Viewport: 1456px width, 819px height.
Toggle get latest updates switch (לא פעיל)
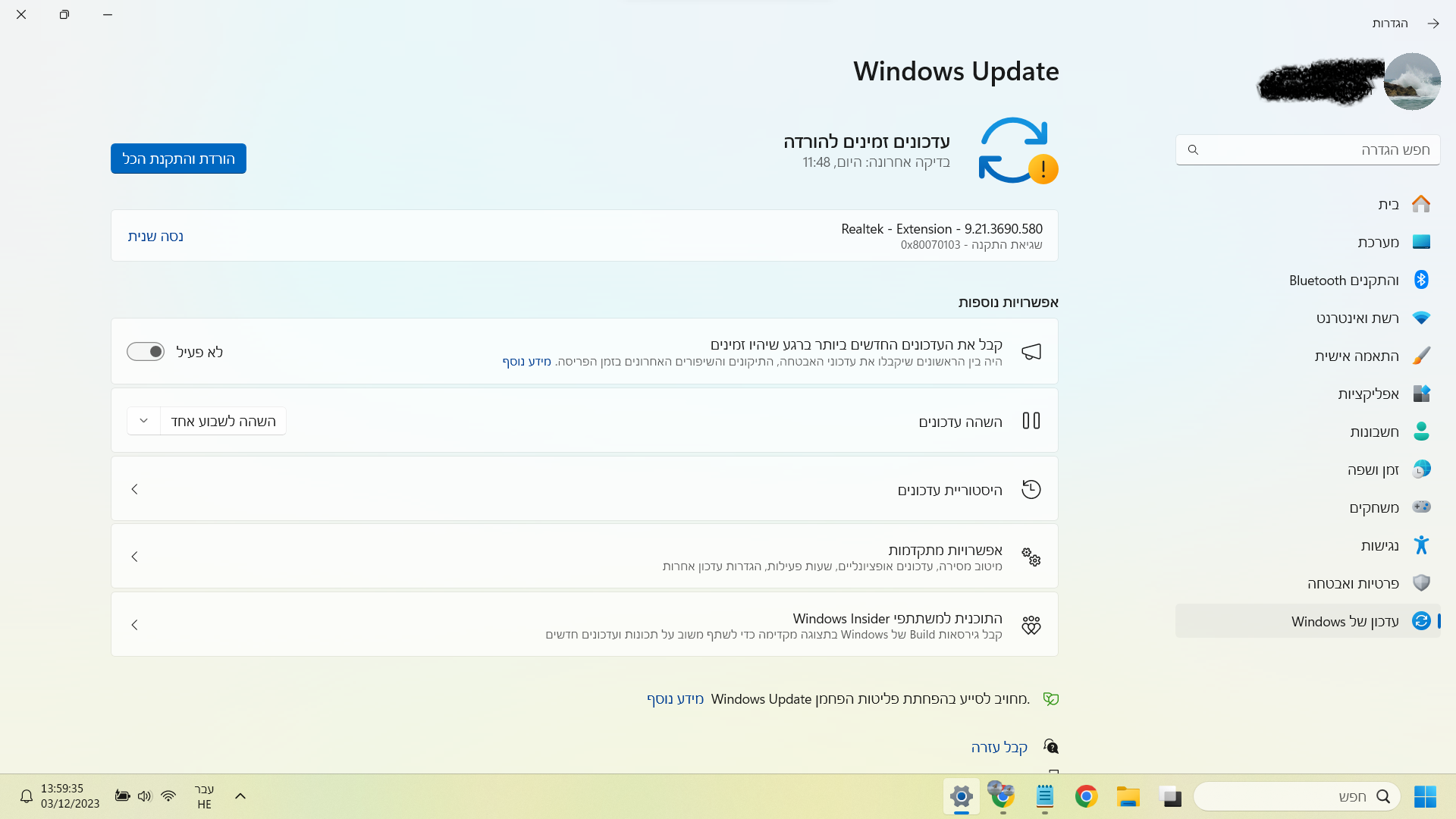click(146, 352)
